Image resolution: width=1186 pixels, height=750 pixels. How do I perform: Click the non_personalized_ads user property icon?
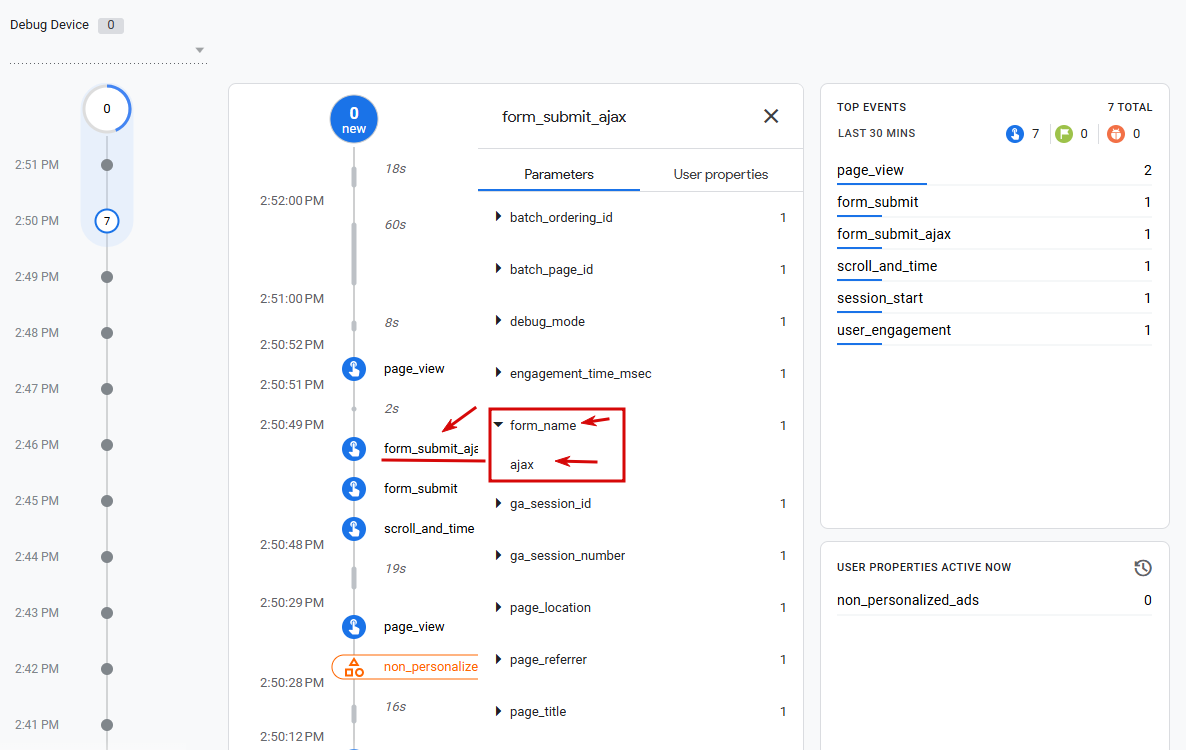pyautogui.click(x=354, y=667)
